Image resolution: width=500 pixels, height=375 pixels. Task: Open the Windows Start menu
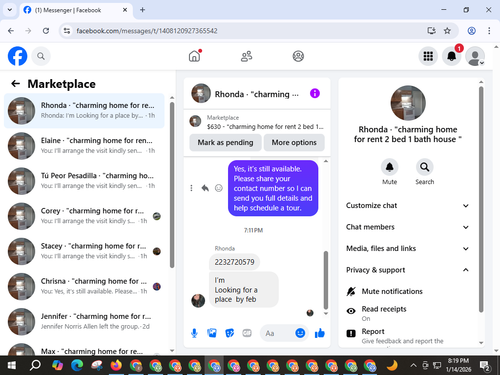[11, 366]
